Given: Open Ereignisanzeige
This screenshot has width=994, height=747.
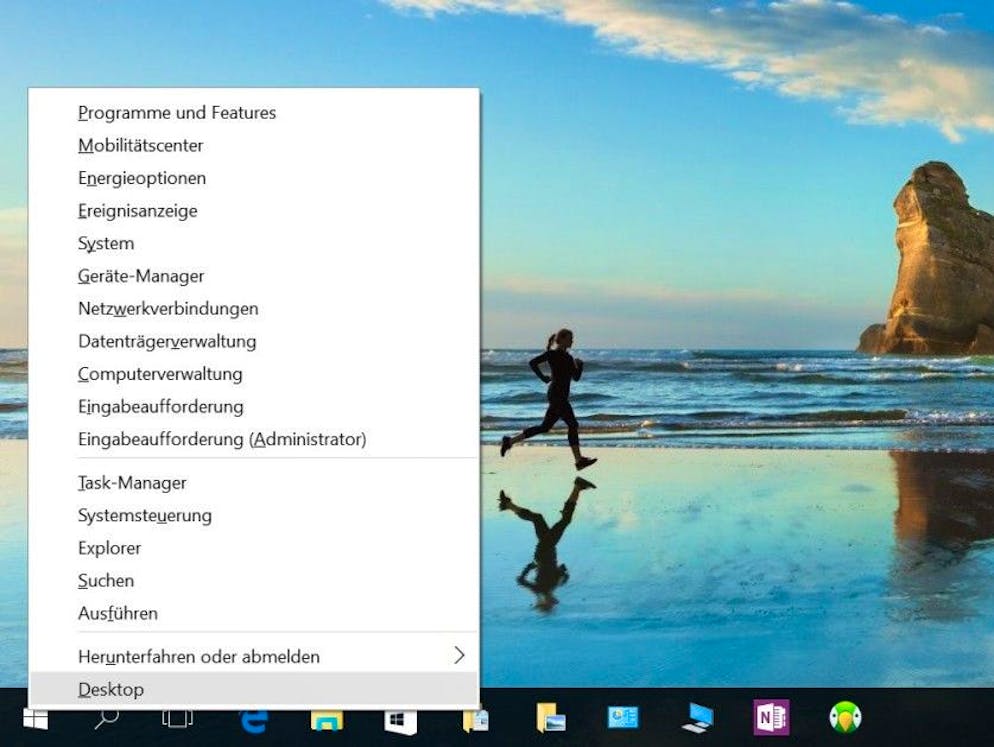Looking at the screenshot, I should click(x=254, y=211).
